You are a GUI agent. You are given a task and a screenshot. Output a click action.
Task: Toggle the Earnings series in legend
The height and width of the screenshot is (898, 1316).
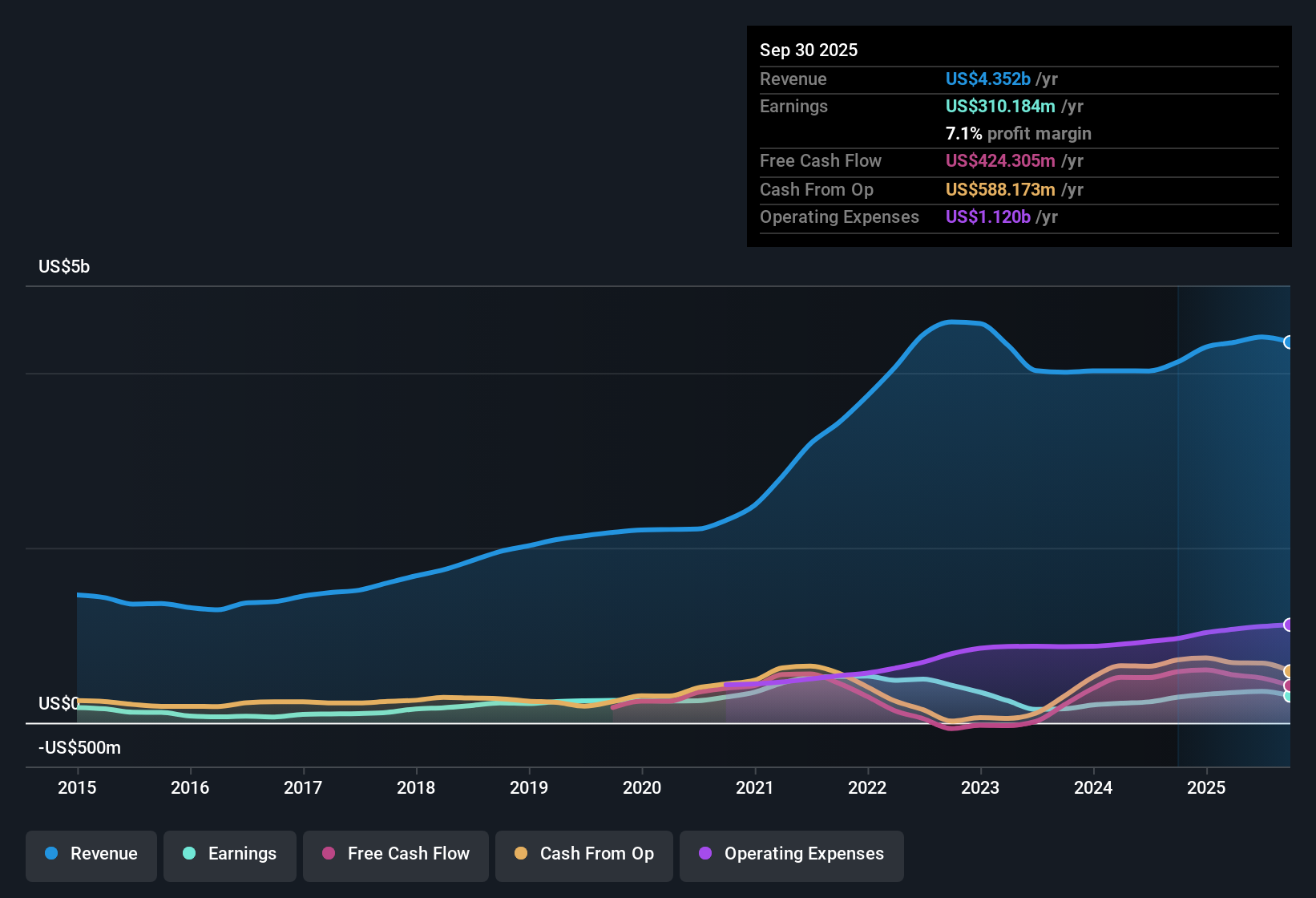coord(230,856)
